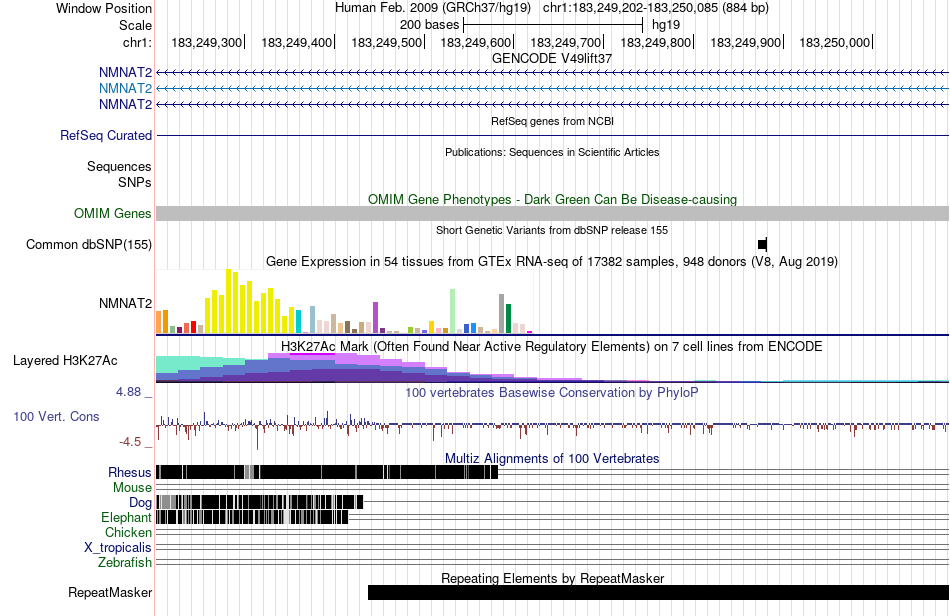Click the black RepeatMasker element block
This screenshot has width=950, height=616.
(659, 592)
